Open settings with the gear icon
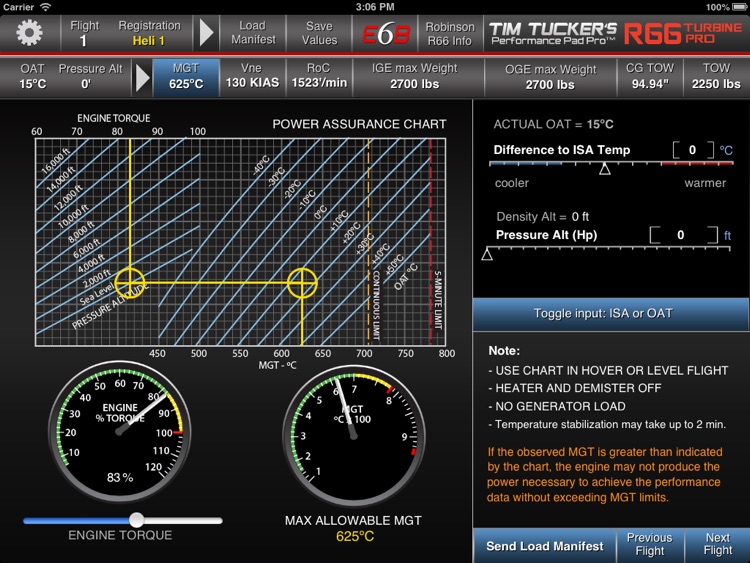 pos(29,33)
